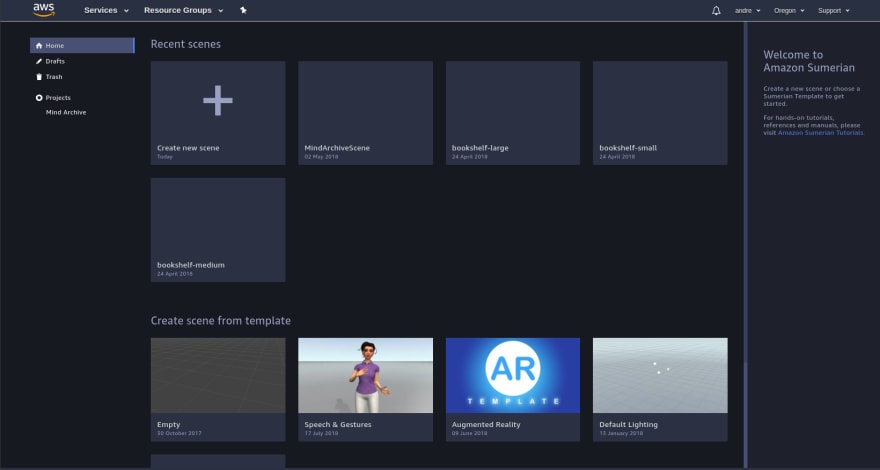The height and width of the screenshot is (470, 880).
Task: Open the Oregon region selector
Action: click(789, 10)
